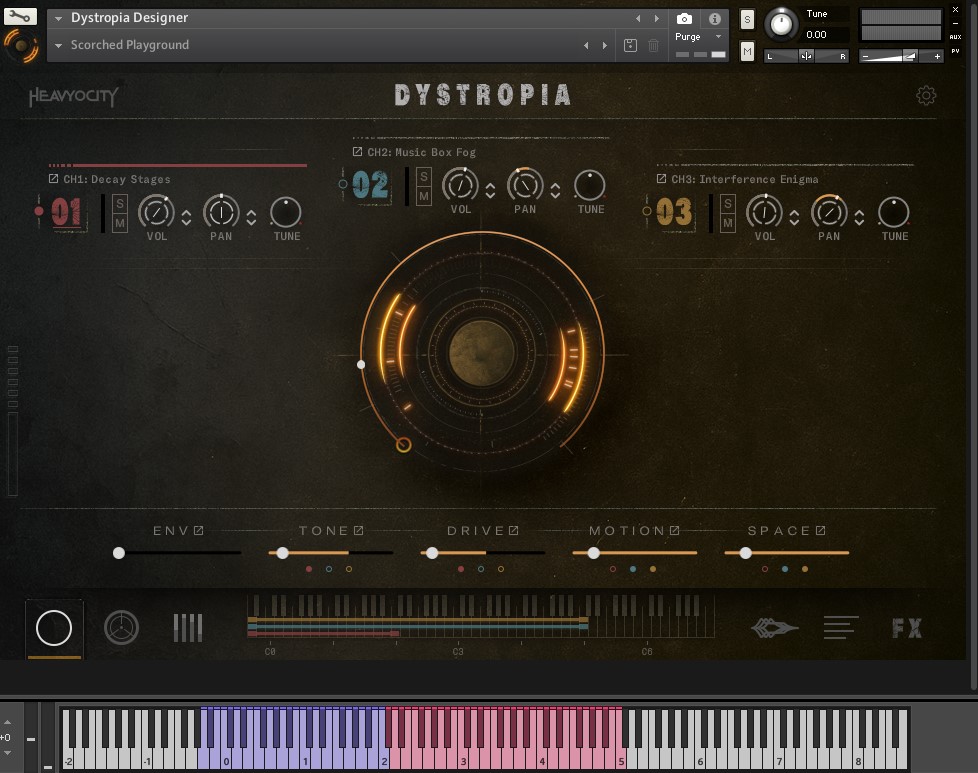The height and width of the screenshot is (773, 978).
Task: Expand the Dystropia Designer instrument menu
Action: tap(58, 19)
